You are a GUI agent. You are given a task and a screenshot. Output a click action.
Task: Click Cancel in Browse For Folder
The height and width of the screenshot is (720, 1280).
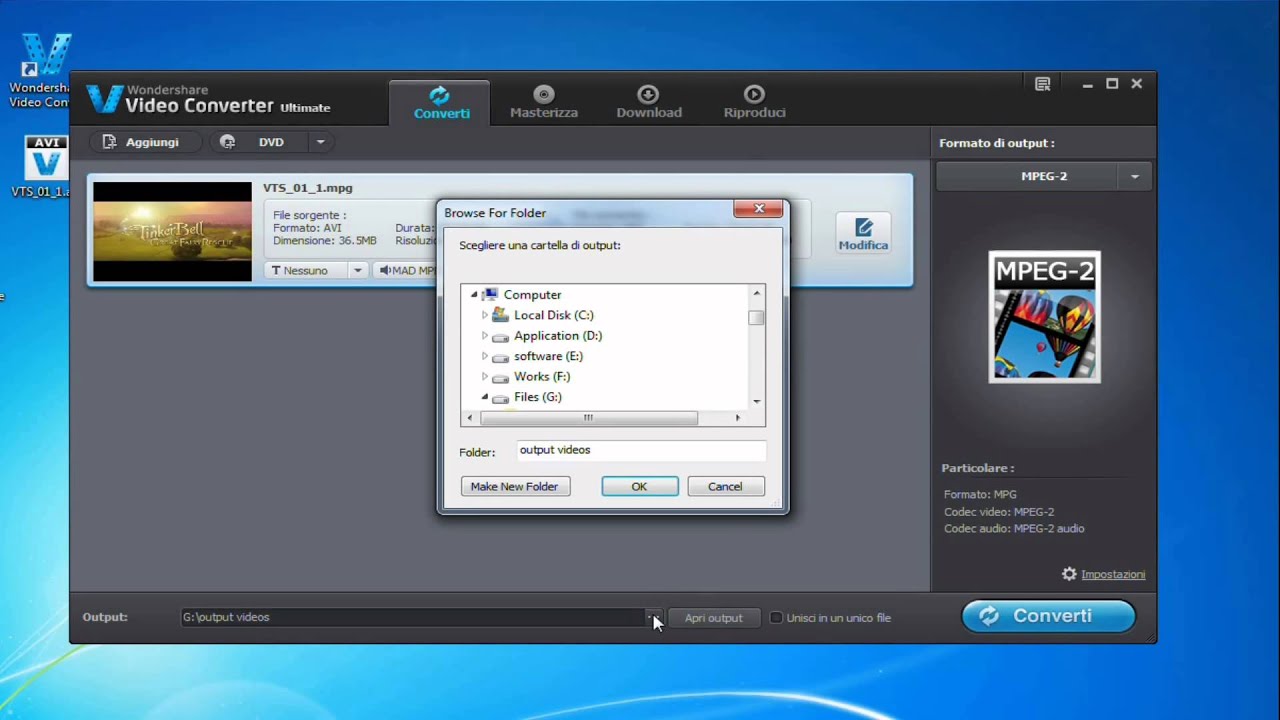click(725, 486)
